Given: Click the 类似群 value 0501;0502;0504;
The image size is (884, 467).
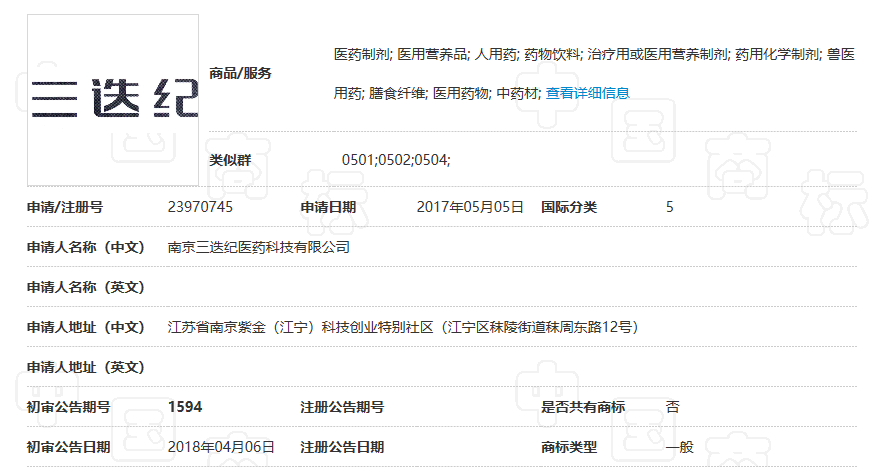Looking at the screenshot, I should coord(396,160).
